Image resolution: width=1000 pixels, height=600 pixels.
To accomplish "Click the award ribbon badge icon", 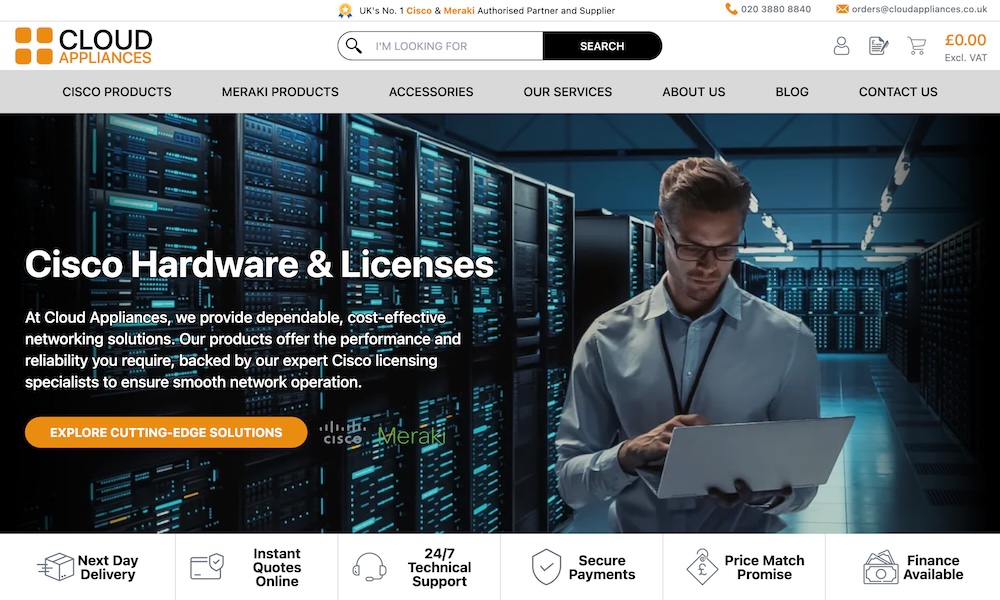I will click(x=345, y=10).
